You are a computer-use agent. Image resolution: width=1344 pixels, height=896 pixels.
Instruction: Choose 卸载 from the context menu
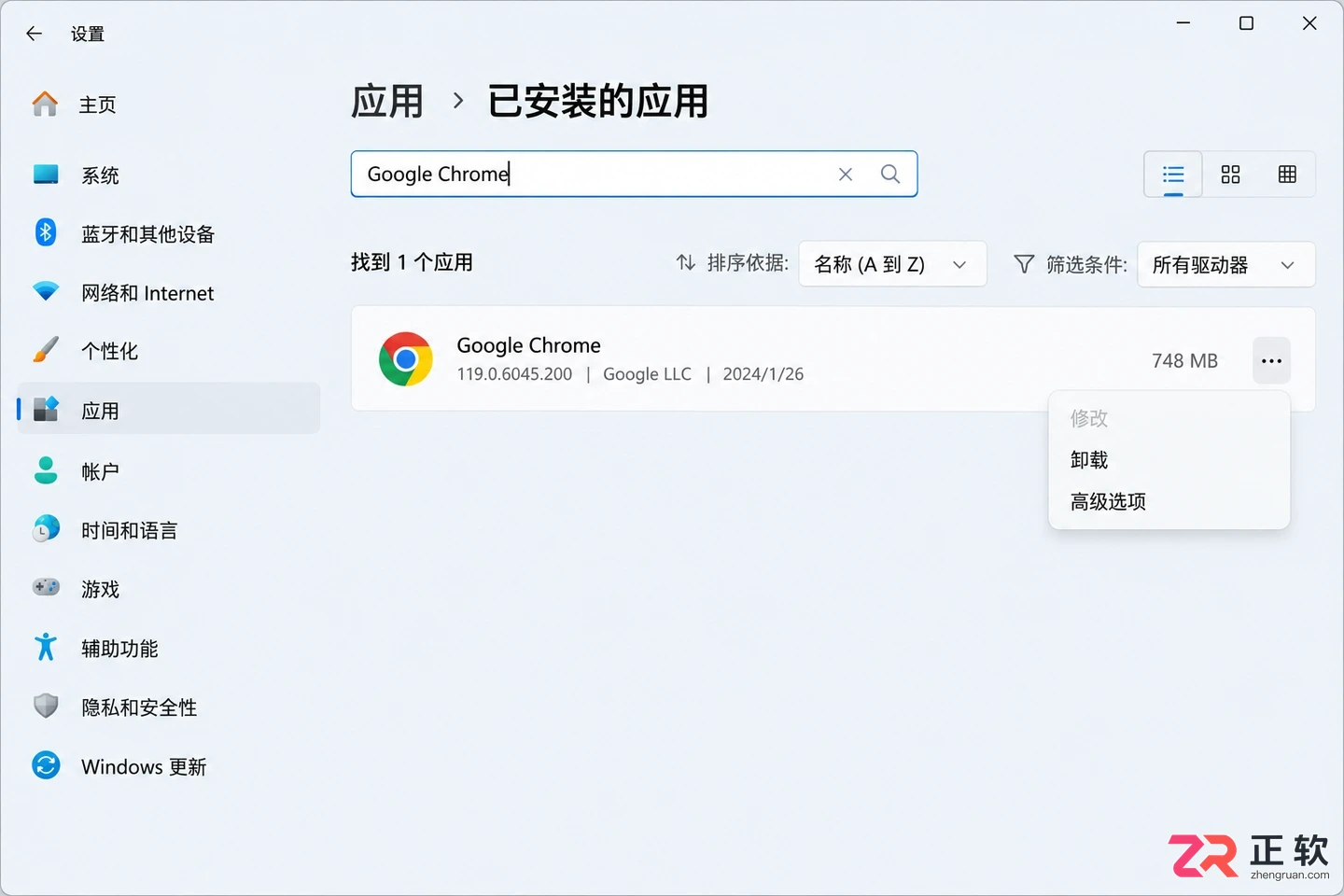1169,460
